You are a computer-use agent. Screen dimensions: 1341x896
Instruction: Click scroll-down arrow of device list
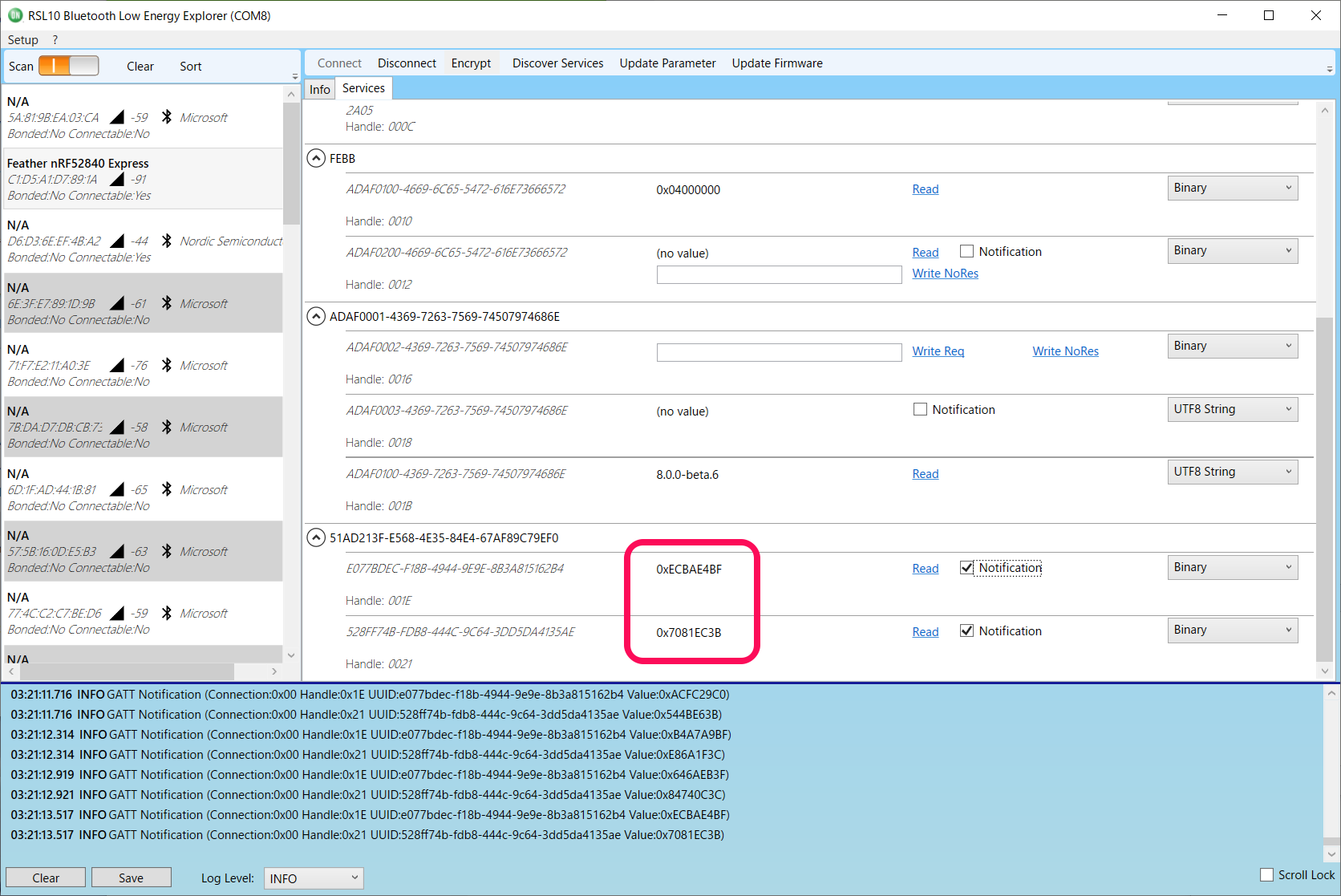point(291,655)
